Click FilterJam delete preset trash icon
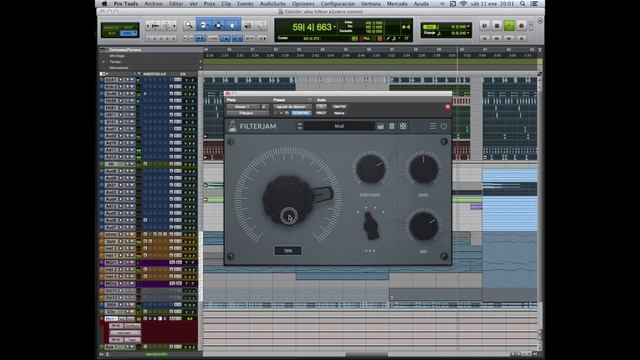The height and width of the screenshot is (360, 640). click(x=392, y=126)
